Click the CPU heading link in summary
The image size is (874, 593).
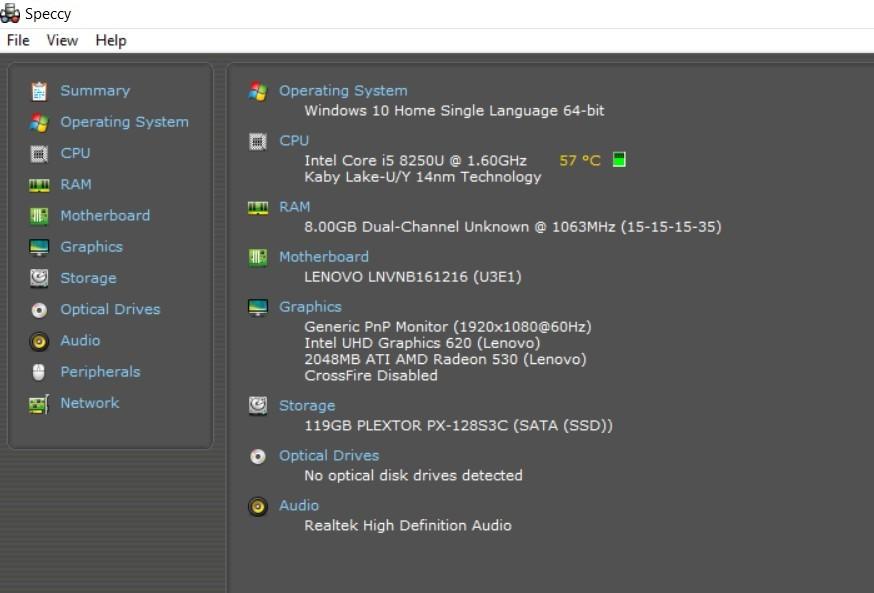pos(294,140)
